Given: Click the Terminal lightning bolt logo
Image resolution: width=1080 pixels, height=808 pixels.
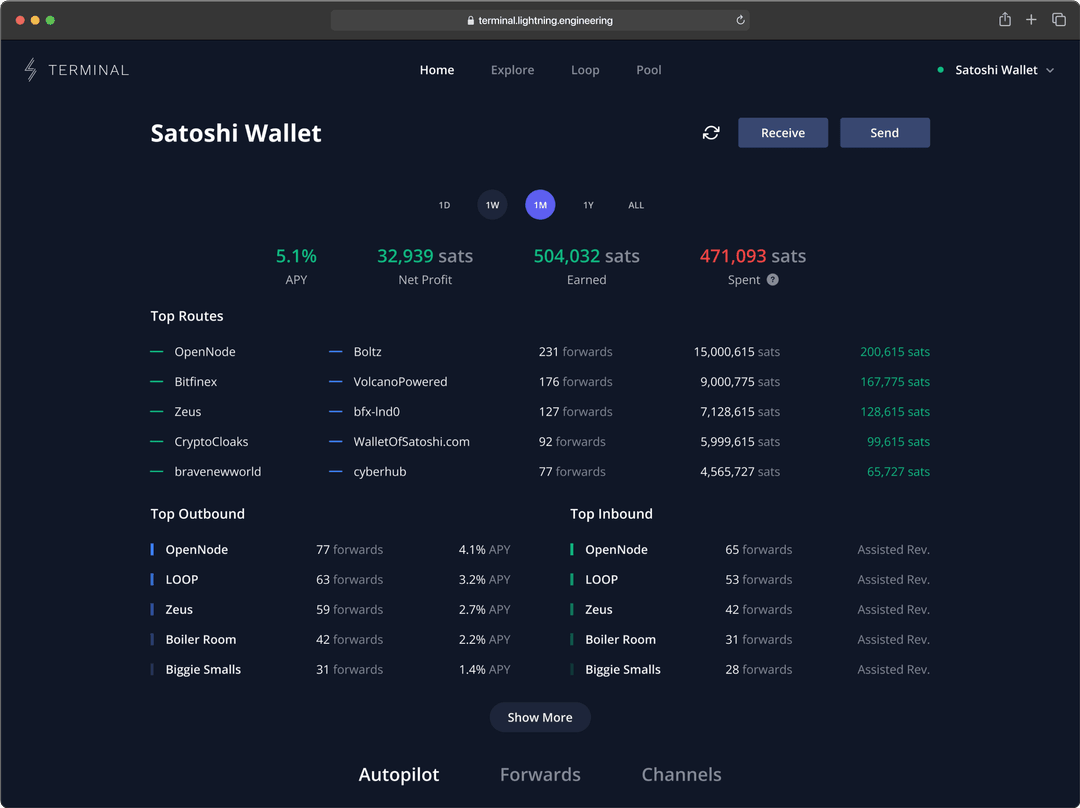Looking at the screenshot, I should pyautogui.click(x=30, y=69).
